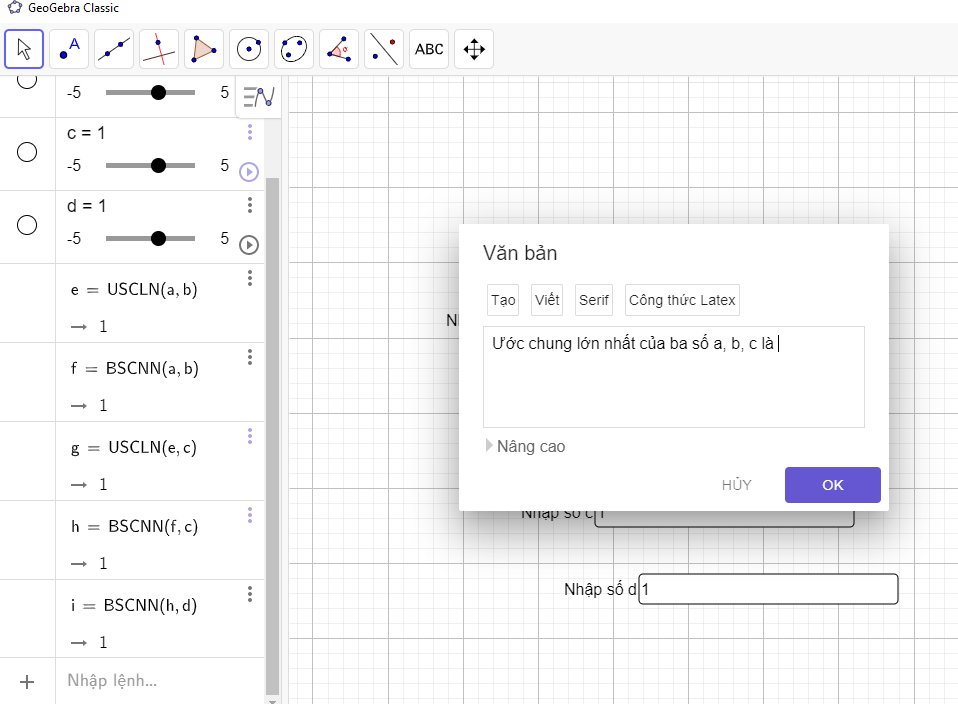This screenshot has width=958, height=704.
Task: Toggle visibility circle for slider c
Action: tap(27, 152)
